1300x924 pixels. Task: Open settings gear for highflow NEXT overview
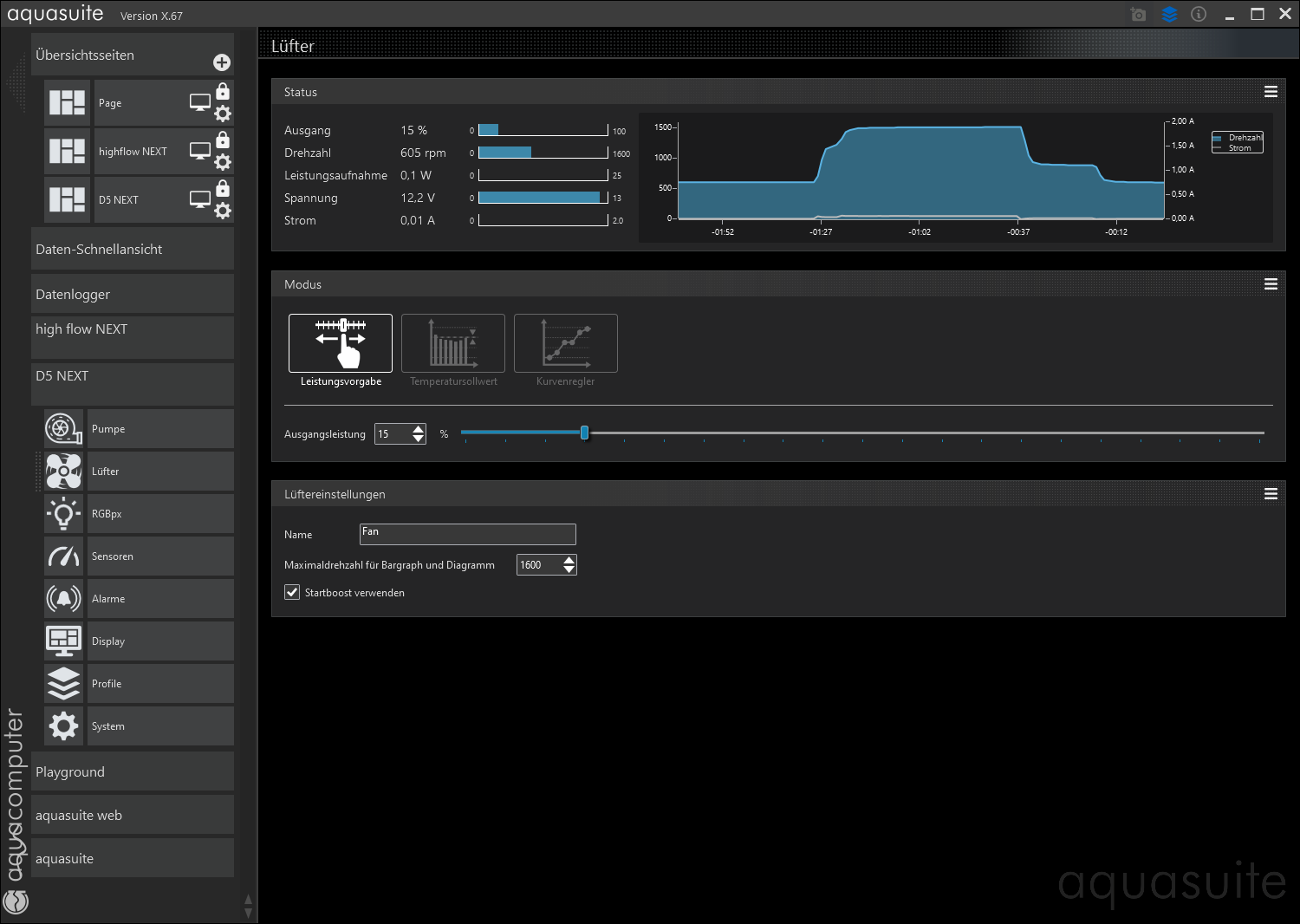223,162
